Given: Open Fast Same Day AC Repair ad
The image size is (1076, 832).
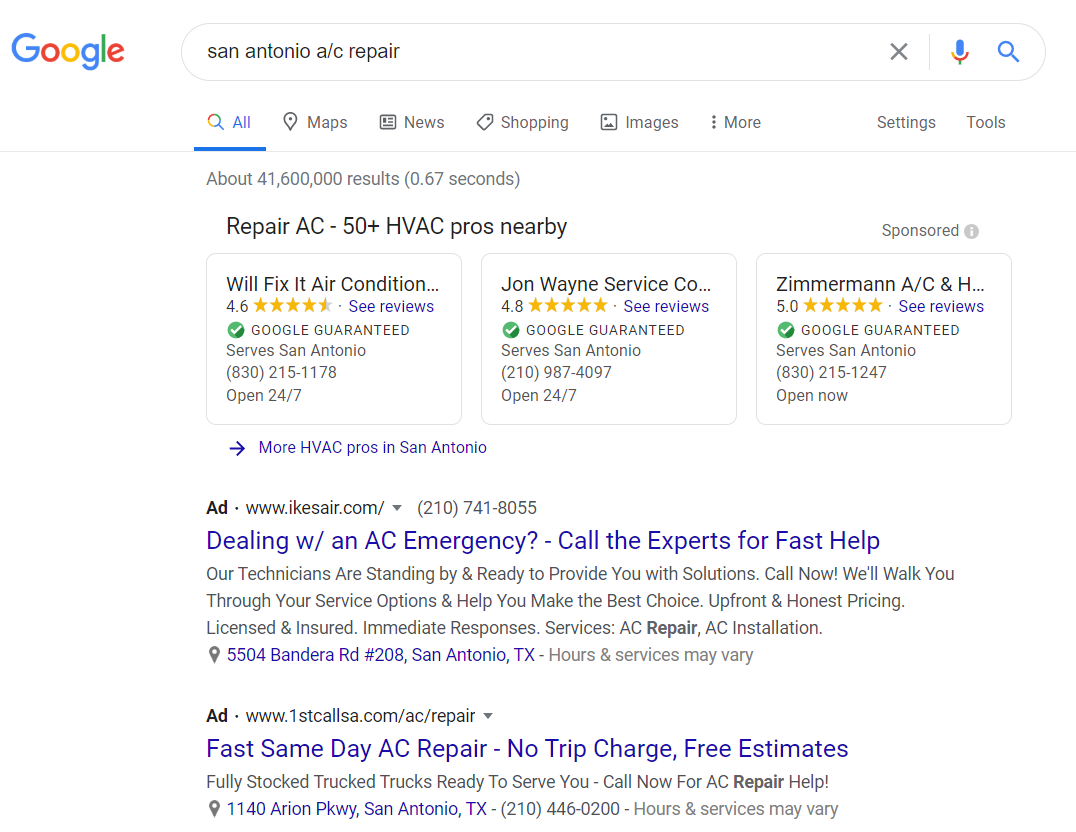Looking at the screenshot, I should coord(527,749).
